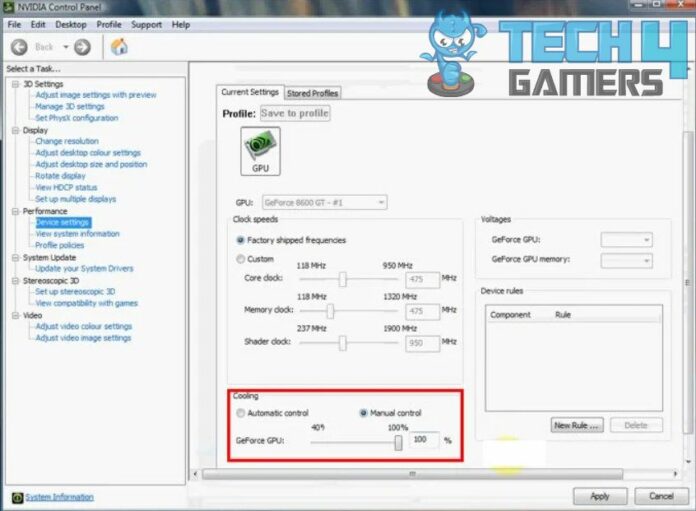Viewport: 696px width, 511px height.
Task: Click NVIDIA Control Panel title bar icon
Action: [8, 7]
